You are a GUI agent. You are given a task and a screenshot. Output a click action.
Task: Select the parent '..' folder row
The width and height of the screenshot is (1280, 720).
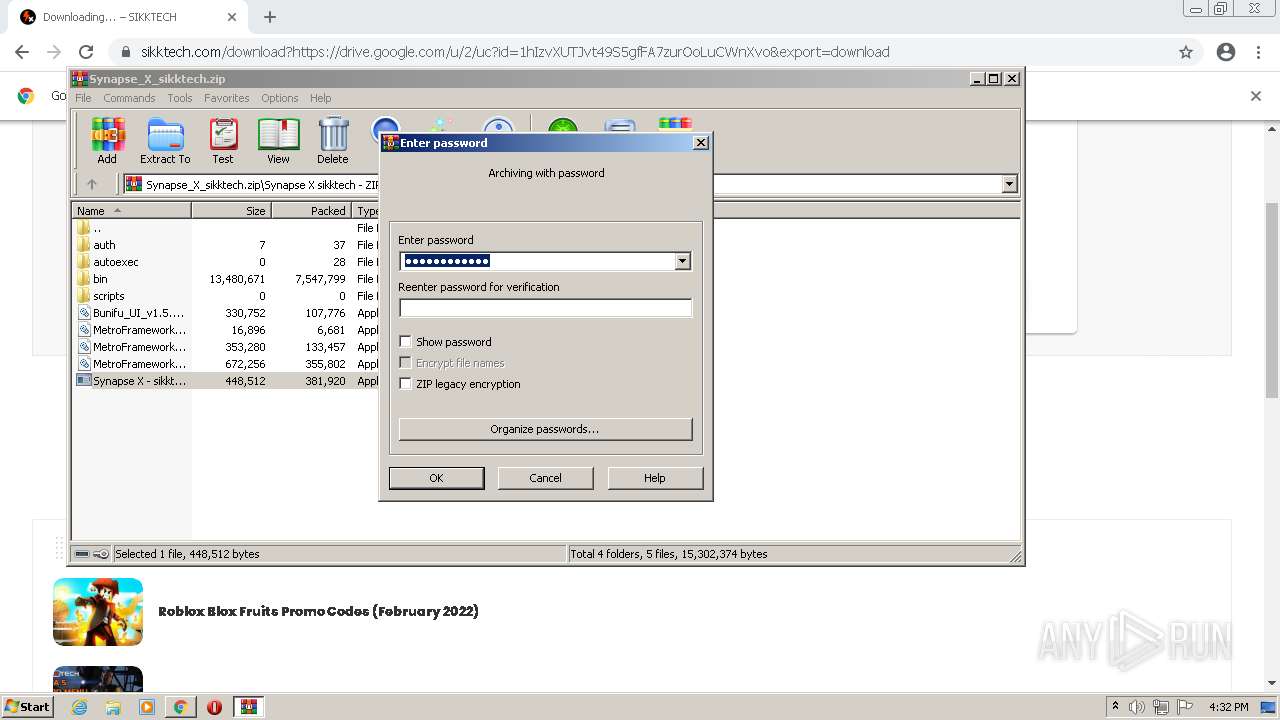tap(225, 228)
